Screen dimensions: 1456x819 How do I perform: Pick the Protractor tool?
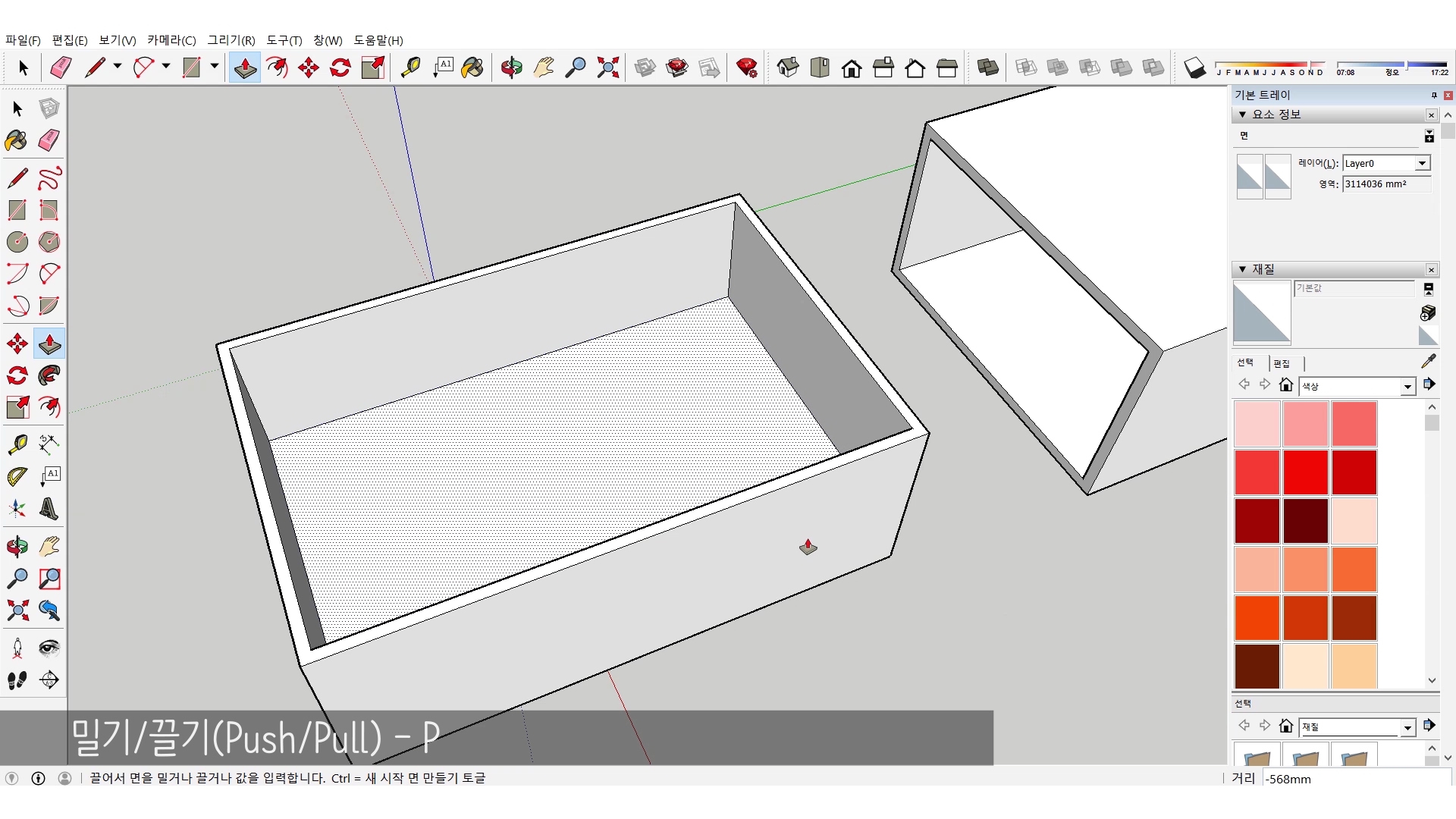coord(17,476)
